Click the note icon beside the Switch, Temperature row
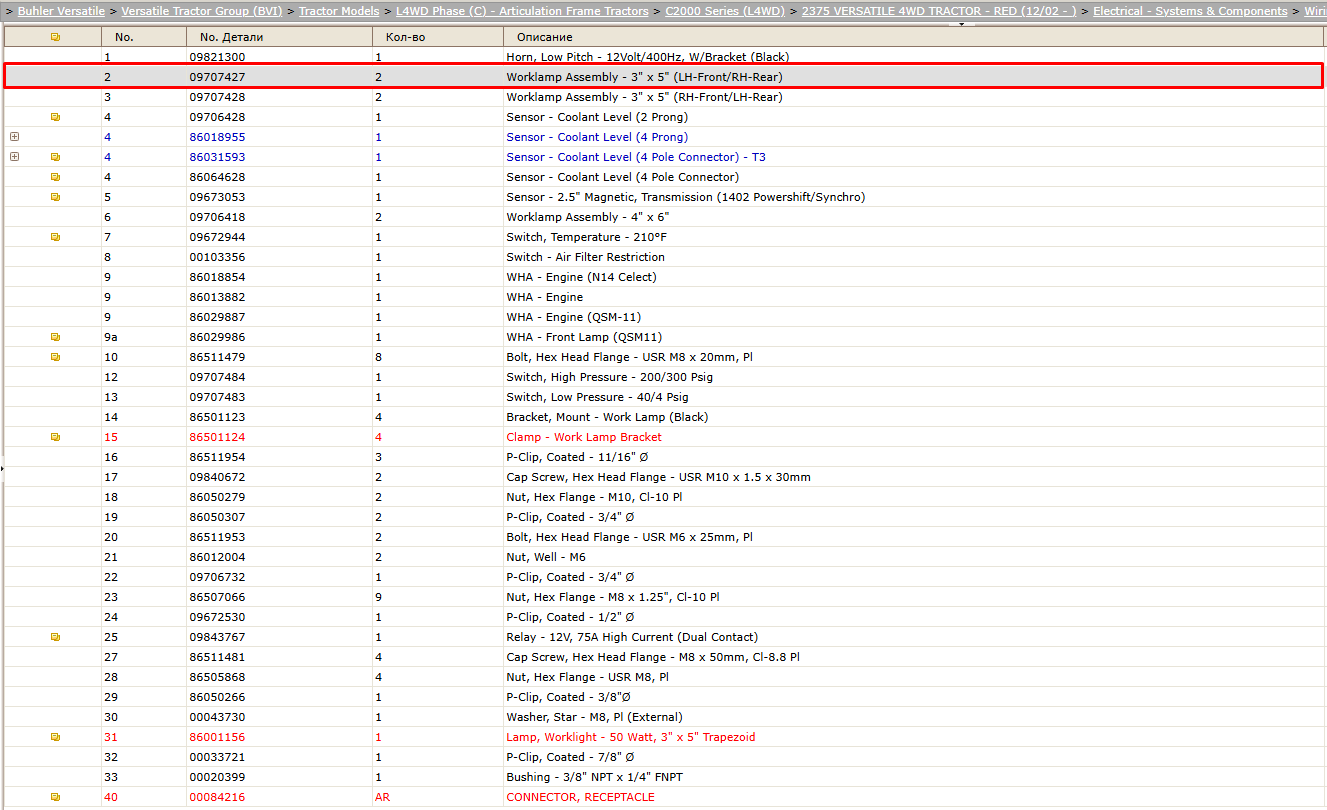 click(55, 237)
